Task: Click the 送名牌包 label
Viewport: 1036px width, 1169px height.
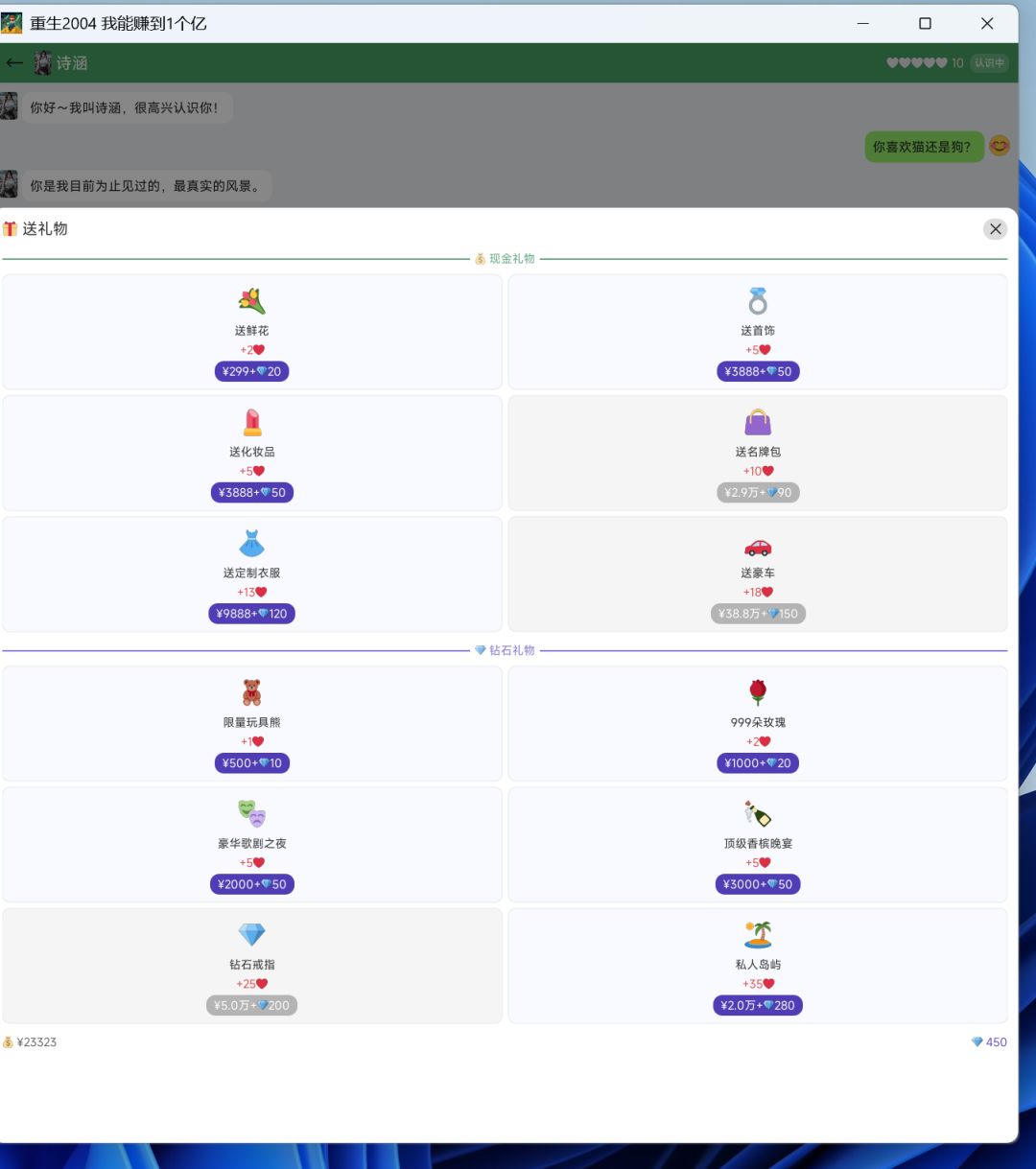Action: click(x=758, y=452)
